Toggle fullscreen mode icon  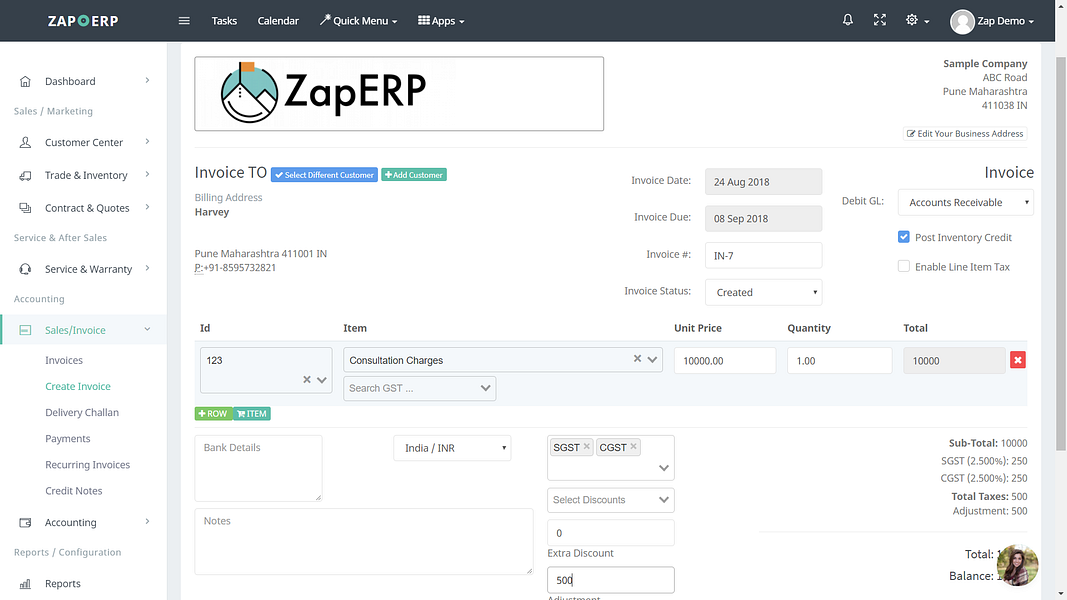tap(880, 20)
